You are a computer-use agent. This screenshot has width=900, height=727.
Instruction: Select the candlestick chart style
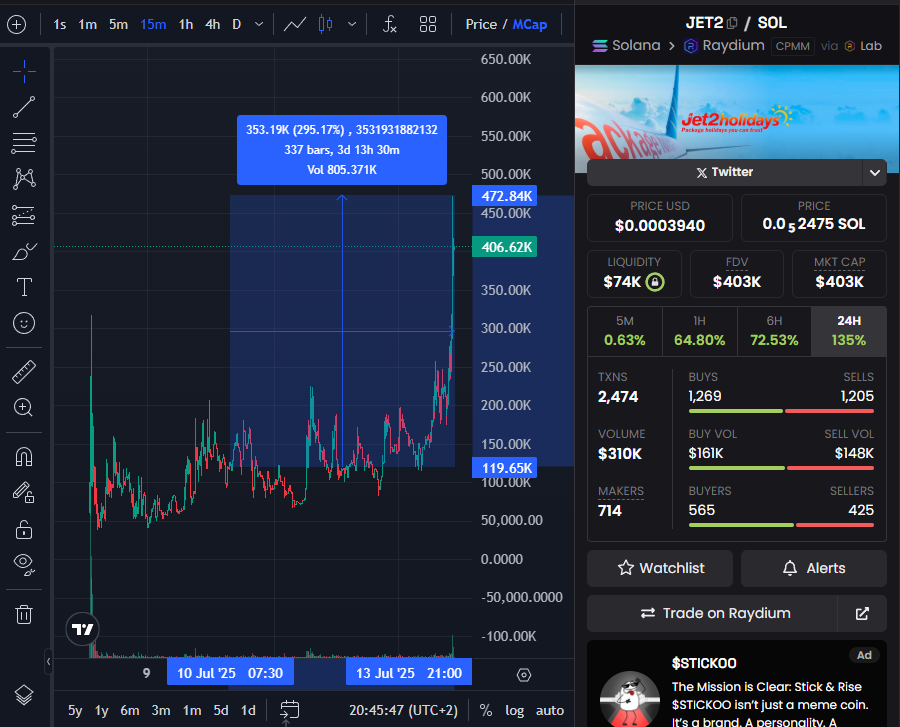325,25
